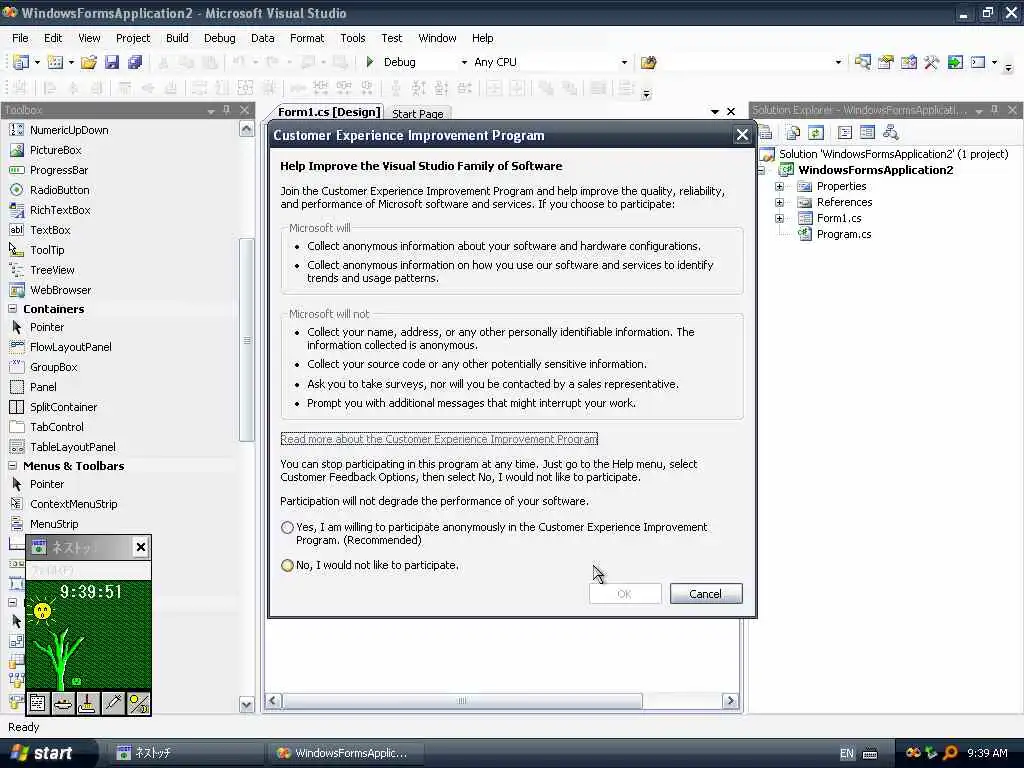
Task: Click WindowsFormsApplic... taskbar button
Action: (x=346, y=753)
